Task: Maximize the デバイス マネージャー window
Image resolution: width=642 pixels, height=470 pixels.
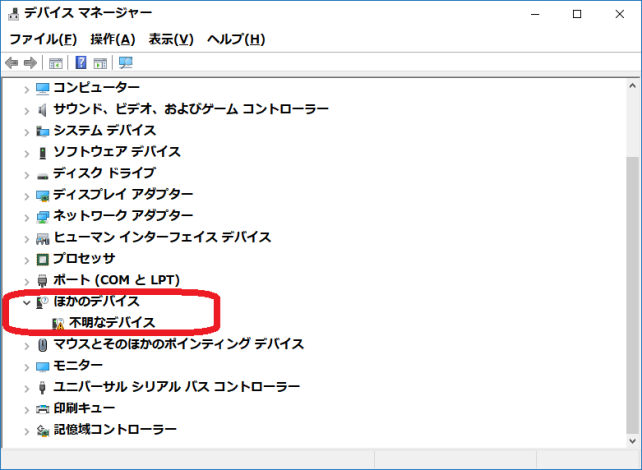Action: pos(577,14)
